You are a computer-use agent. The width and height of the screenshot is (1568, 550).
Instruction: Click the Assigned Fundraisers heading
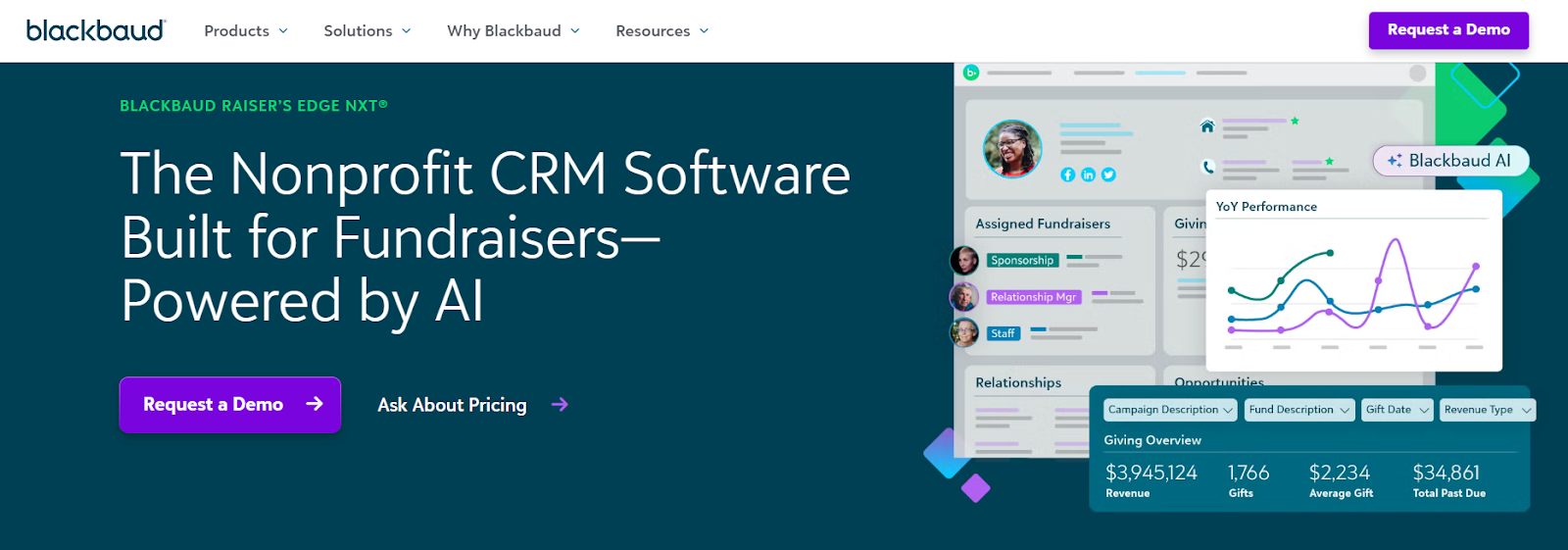1043,224
